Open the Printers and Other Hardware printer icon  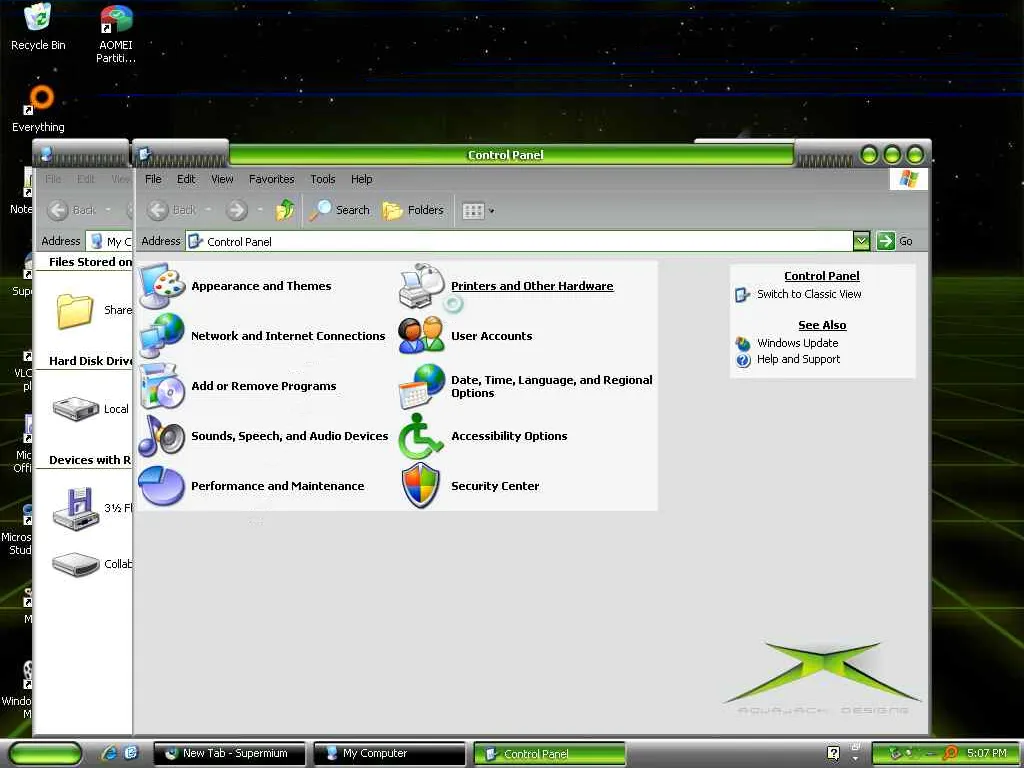tap(422, 286)
